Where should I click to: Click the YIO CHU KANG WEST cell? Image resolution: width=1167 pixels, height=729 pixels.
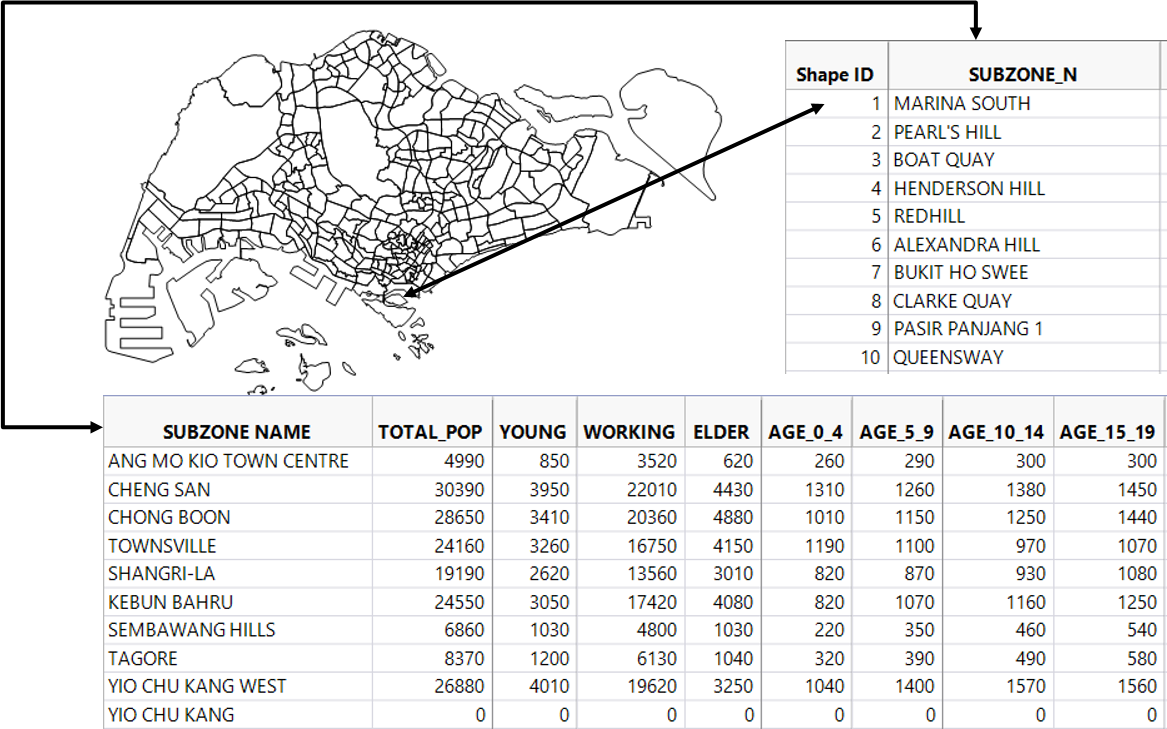click(x=237, y=686)
